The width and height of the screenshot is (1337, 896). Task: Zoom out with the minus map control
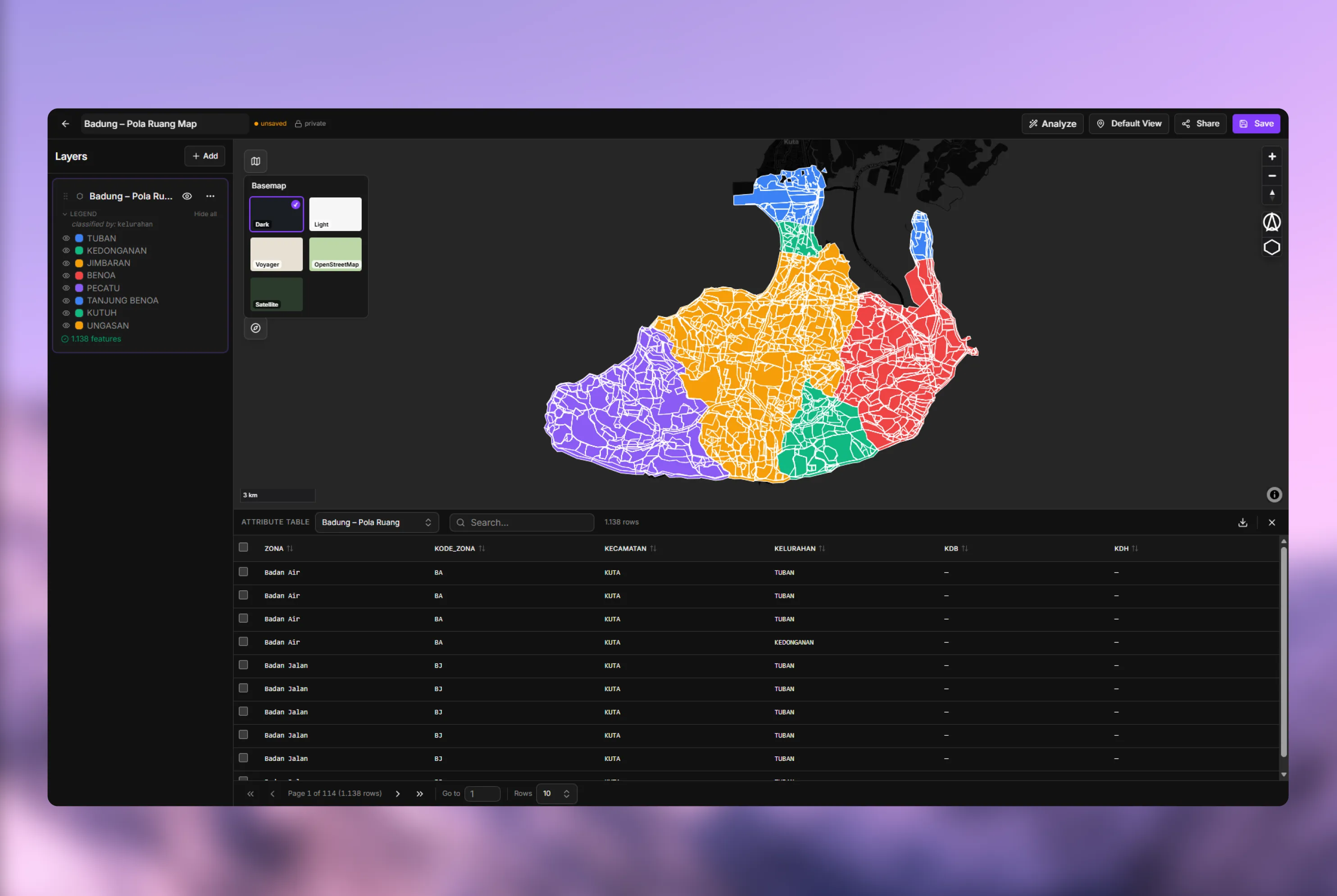pyautogui.click(x=1272, y=176)
